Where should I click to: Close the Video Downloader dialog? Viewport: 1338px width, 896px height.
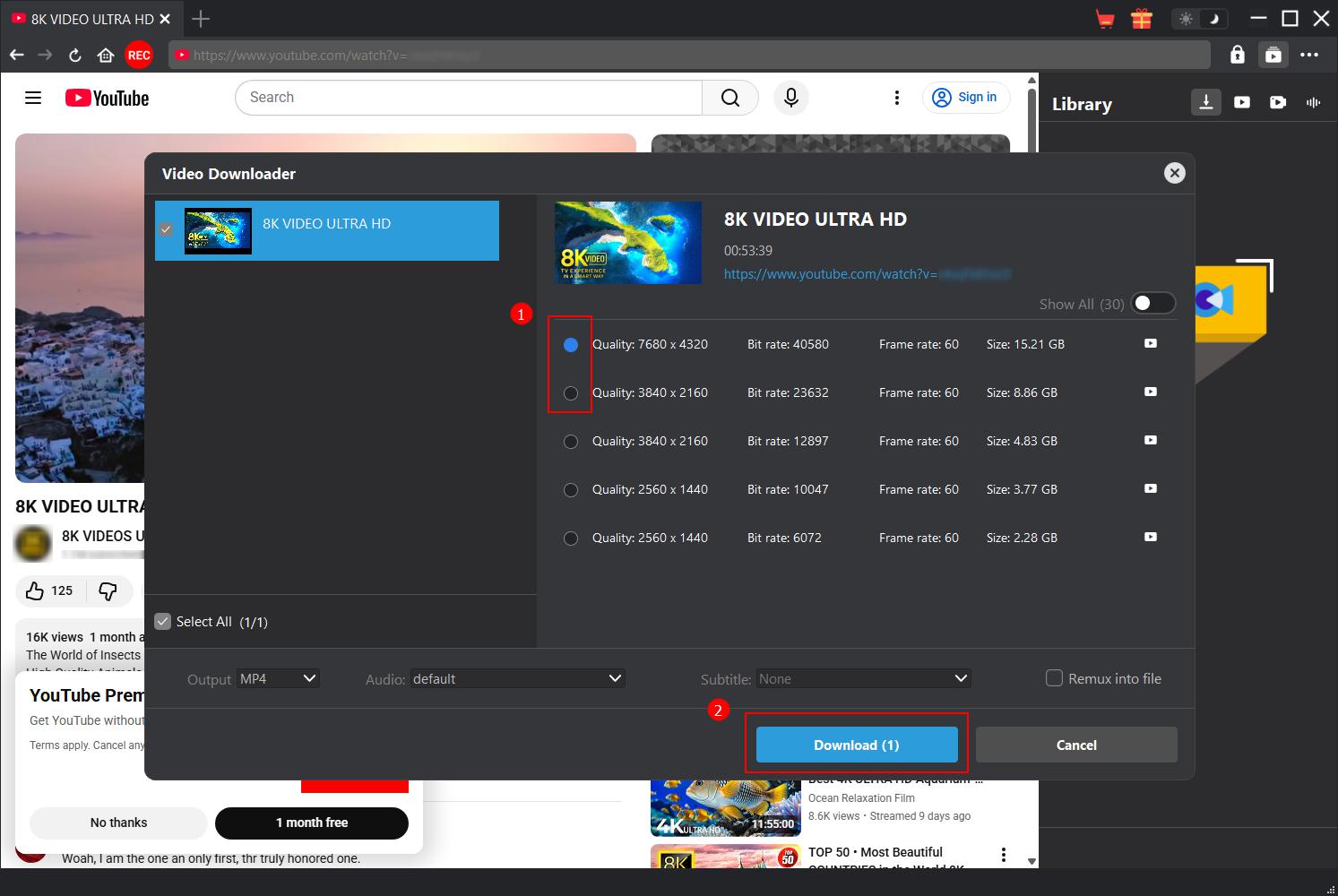click(1174, 173)
